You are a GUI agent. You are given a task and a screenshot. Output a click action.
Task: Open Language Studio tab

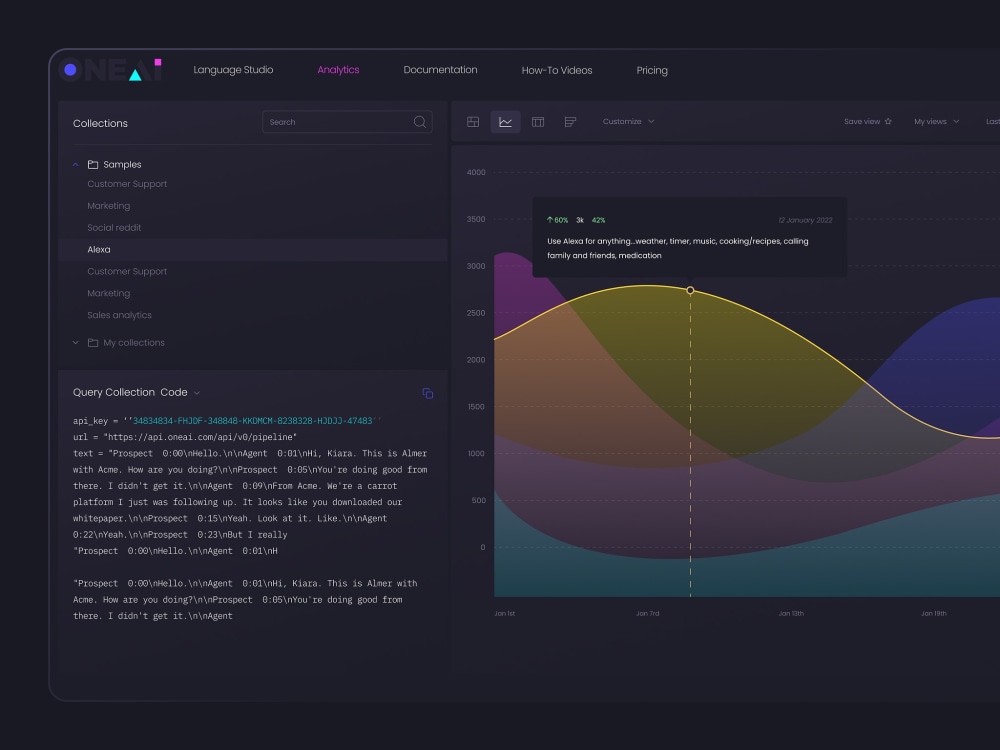(x=233, y=70)
